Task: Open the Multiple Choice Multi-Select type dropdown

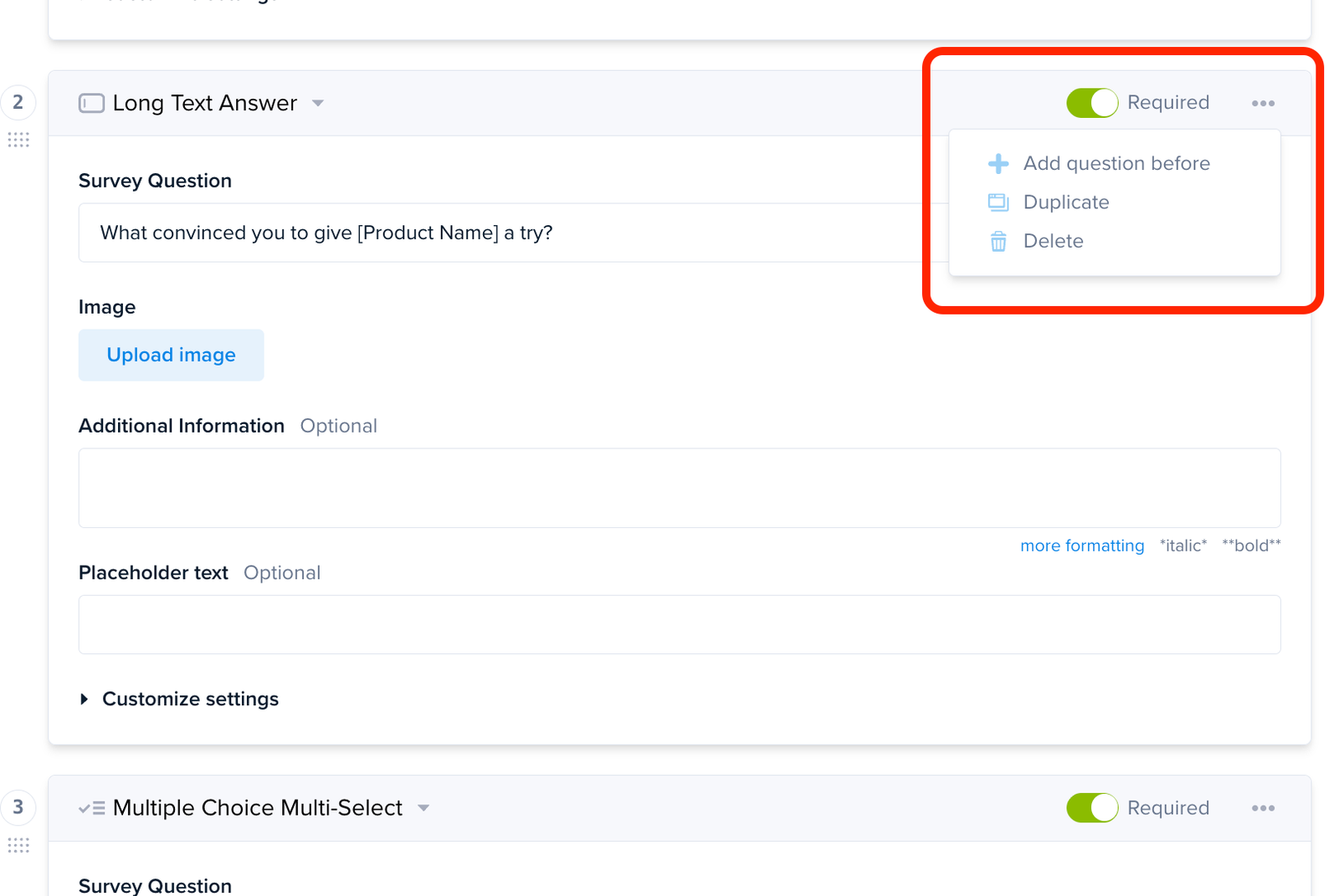Action: tap(423, 808)
